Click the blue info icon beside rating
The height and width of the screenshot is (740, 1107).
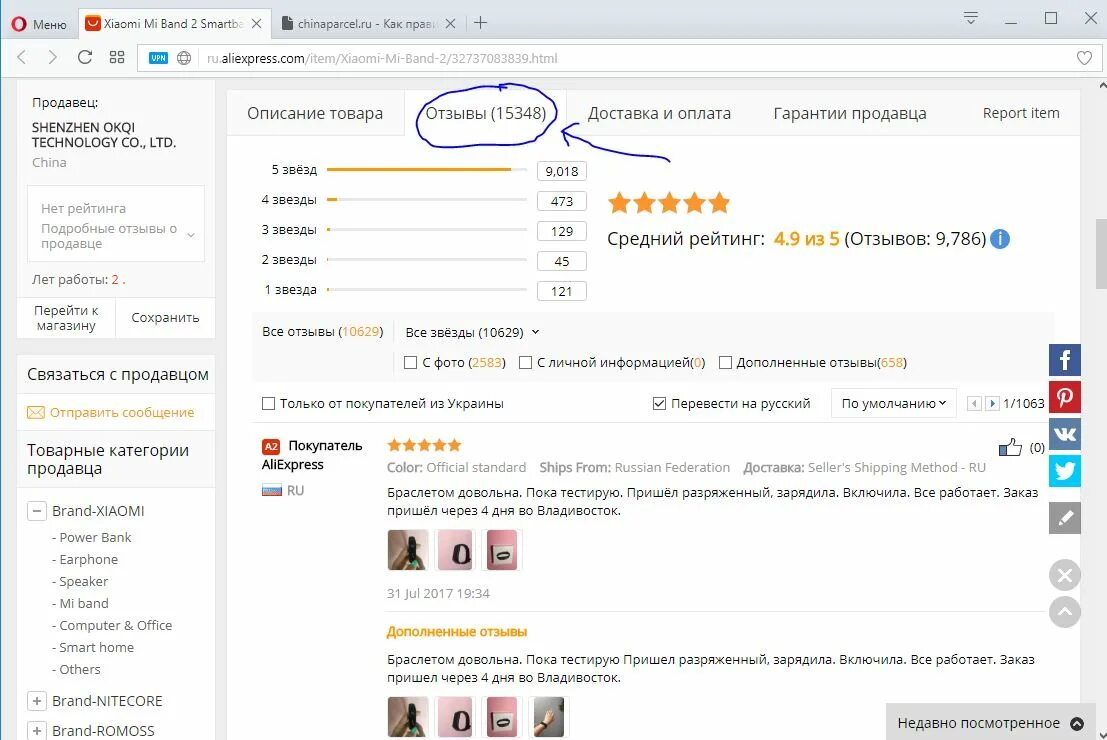[x=1000, y=239]
